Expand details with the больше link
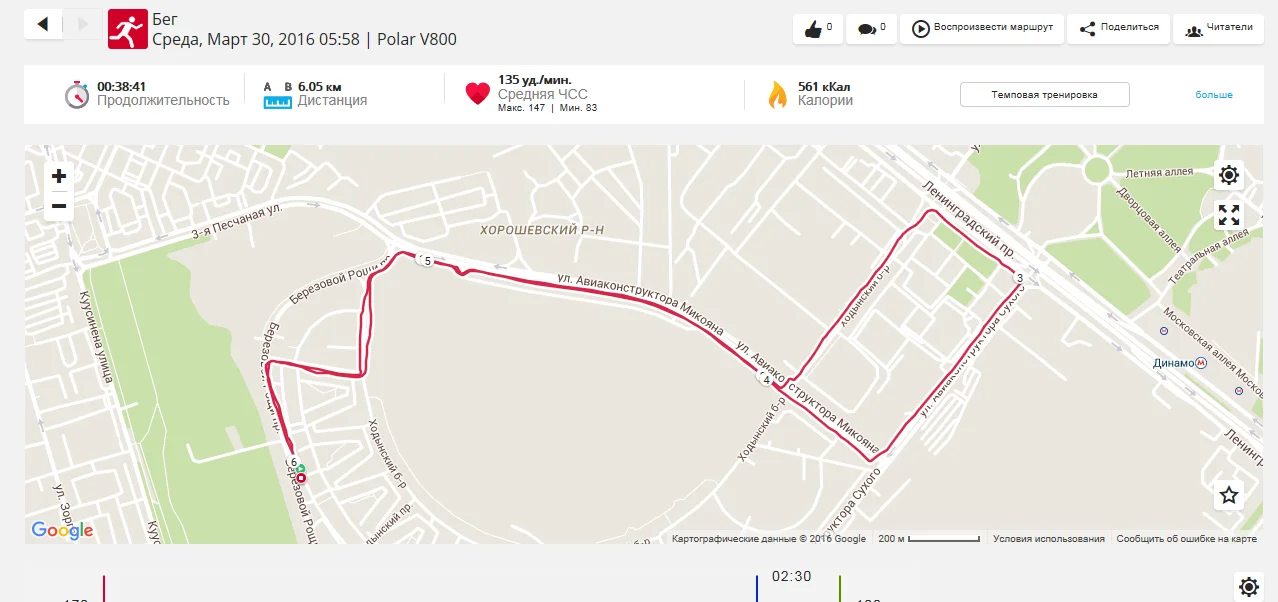The height and width of the screenshot is (602, 1278). pos(1214,95)
